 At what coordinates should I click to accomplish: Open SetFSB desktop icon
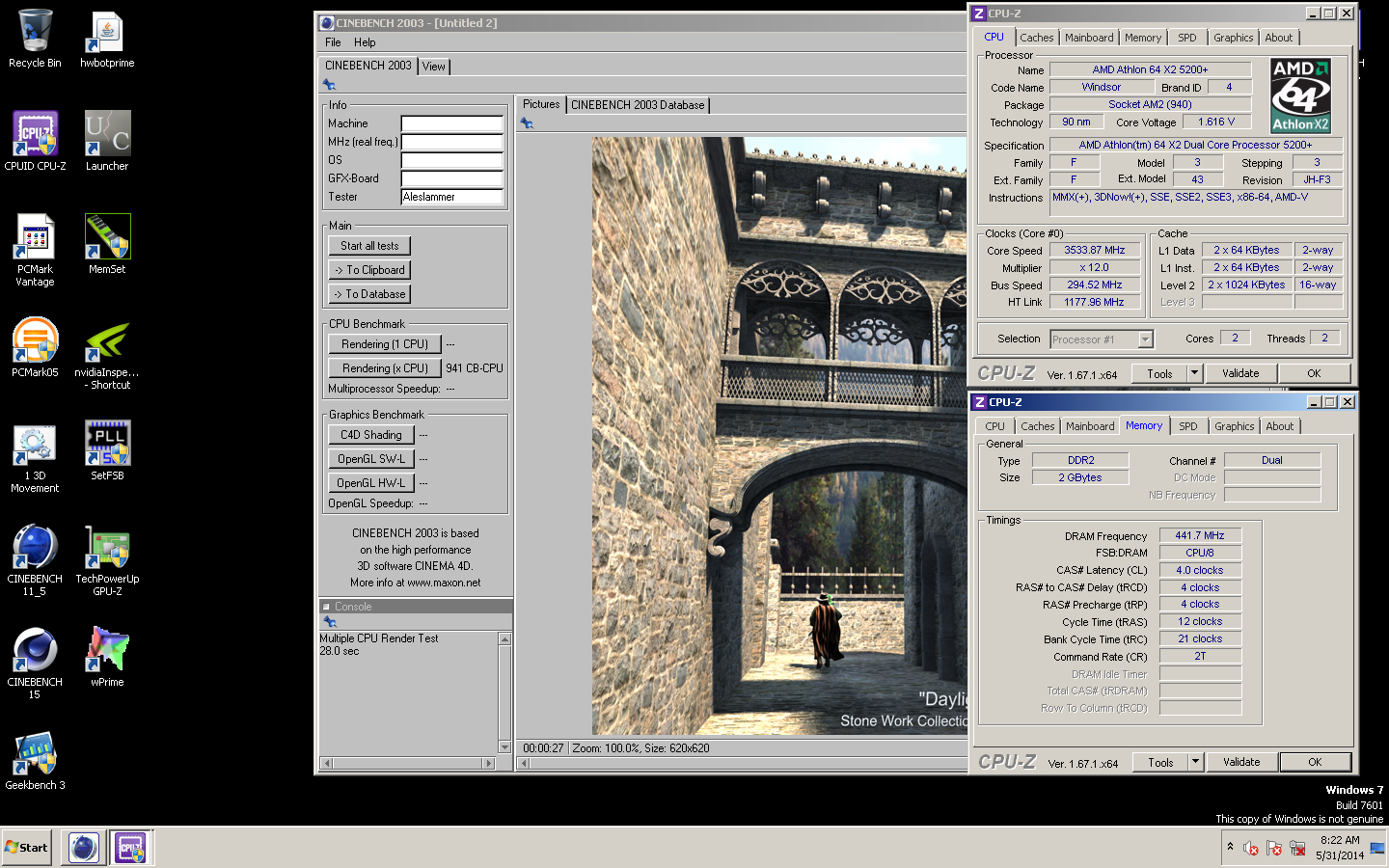[x=107, y=451]
